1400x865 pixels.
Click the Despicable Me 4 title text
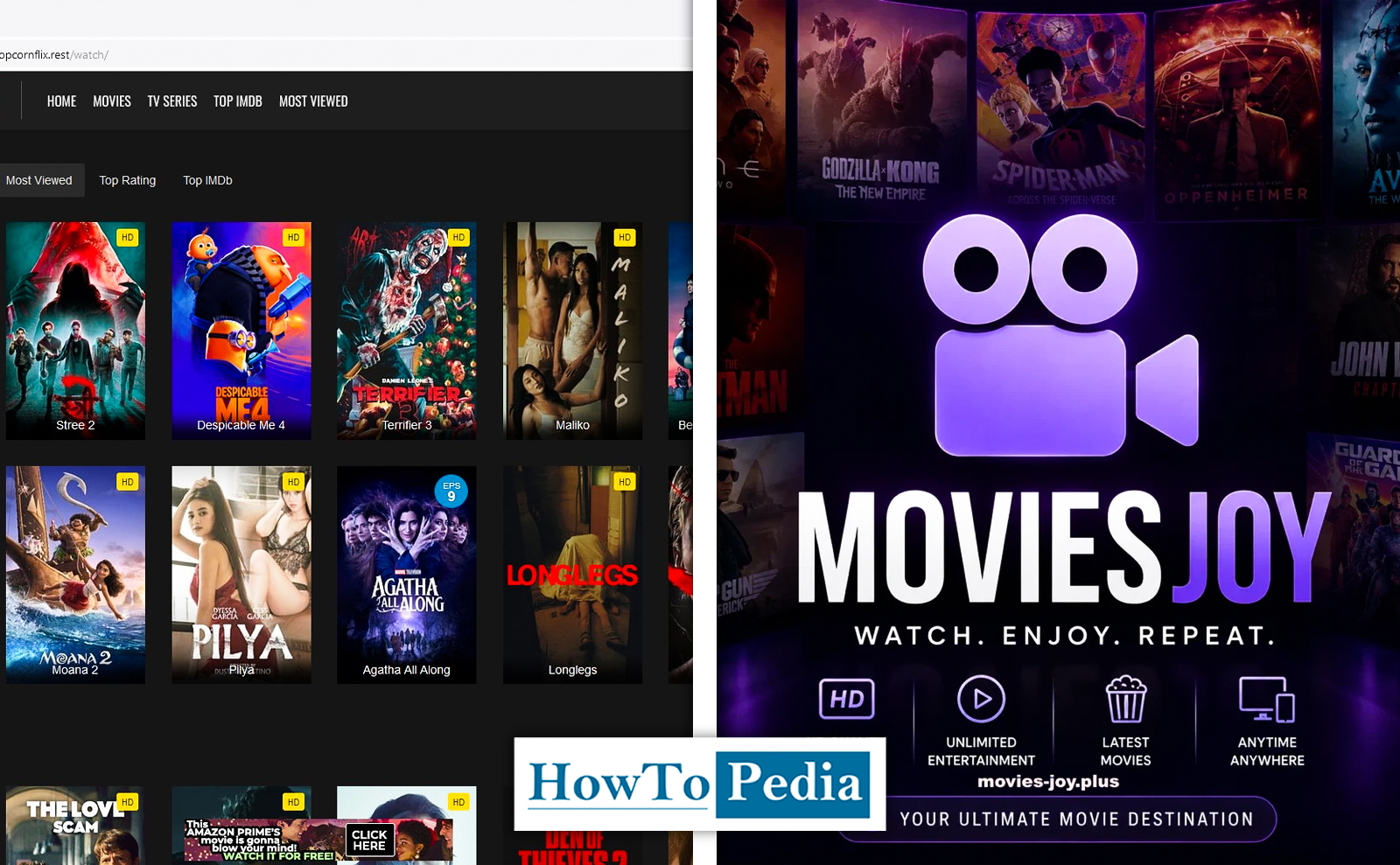click(x=241, y=425)
